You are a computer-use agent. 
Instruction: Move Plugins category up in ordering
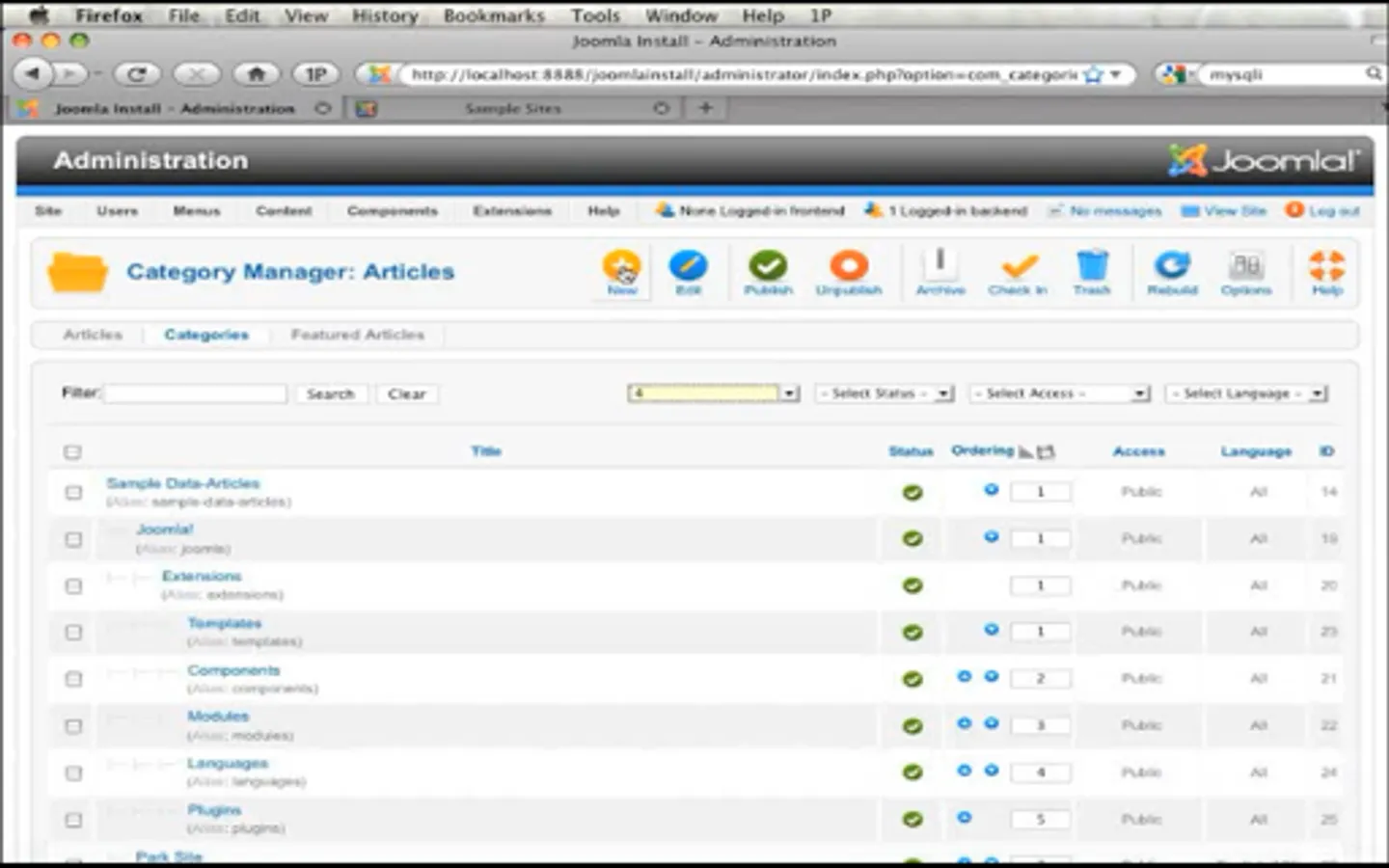[964, 817]
